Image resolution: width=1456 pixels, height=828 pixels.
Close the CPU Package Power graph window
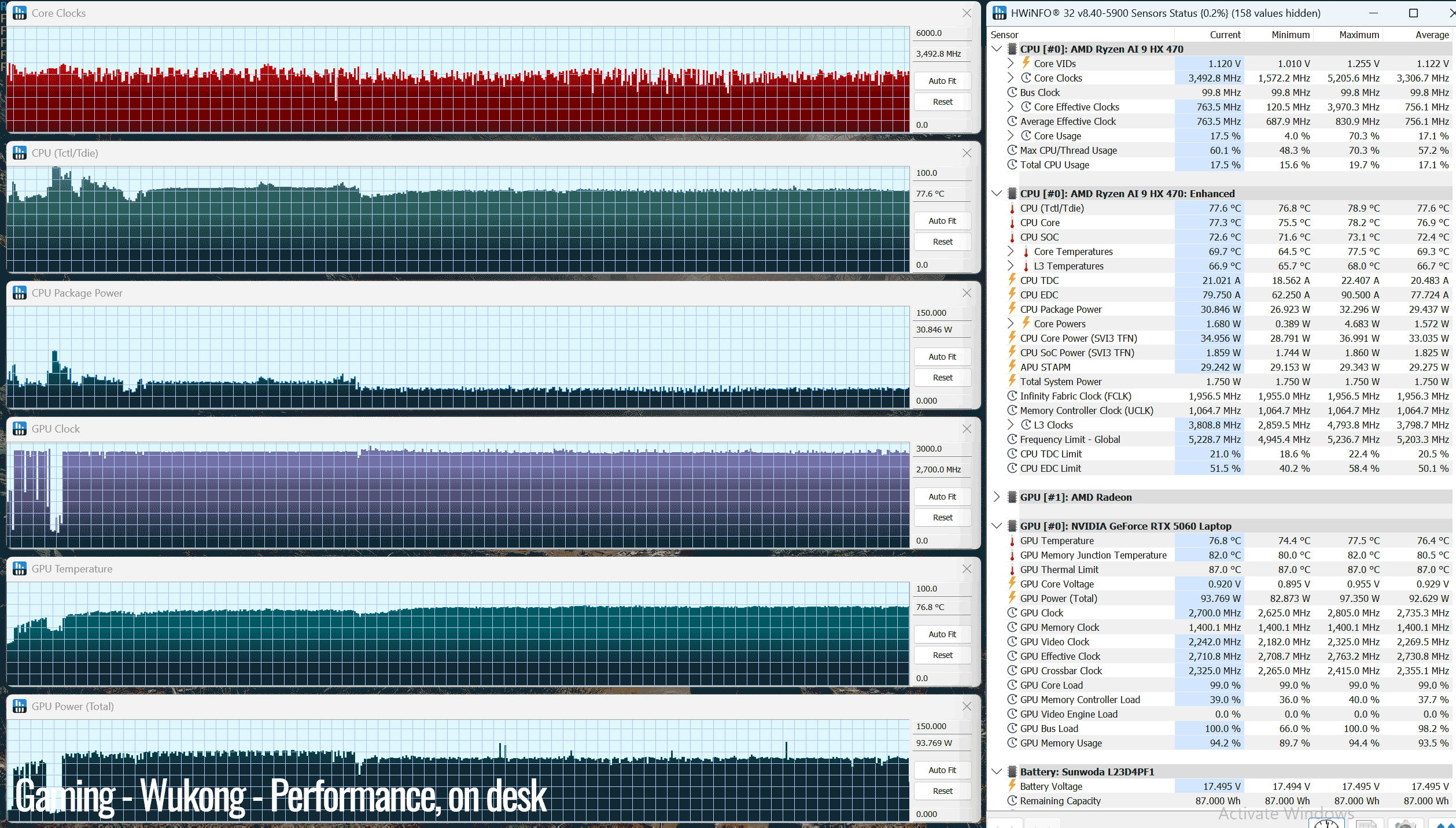coord(967,293)
